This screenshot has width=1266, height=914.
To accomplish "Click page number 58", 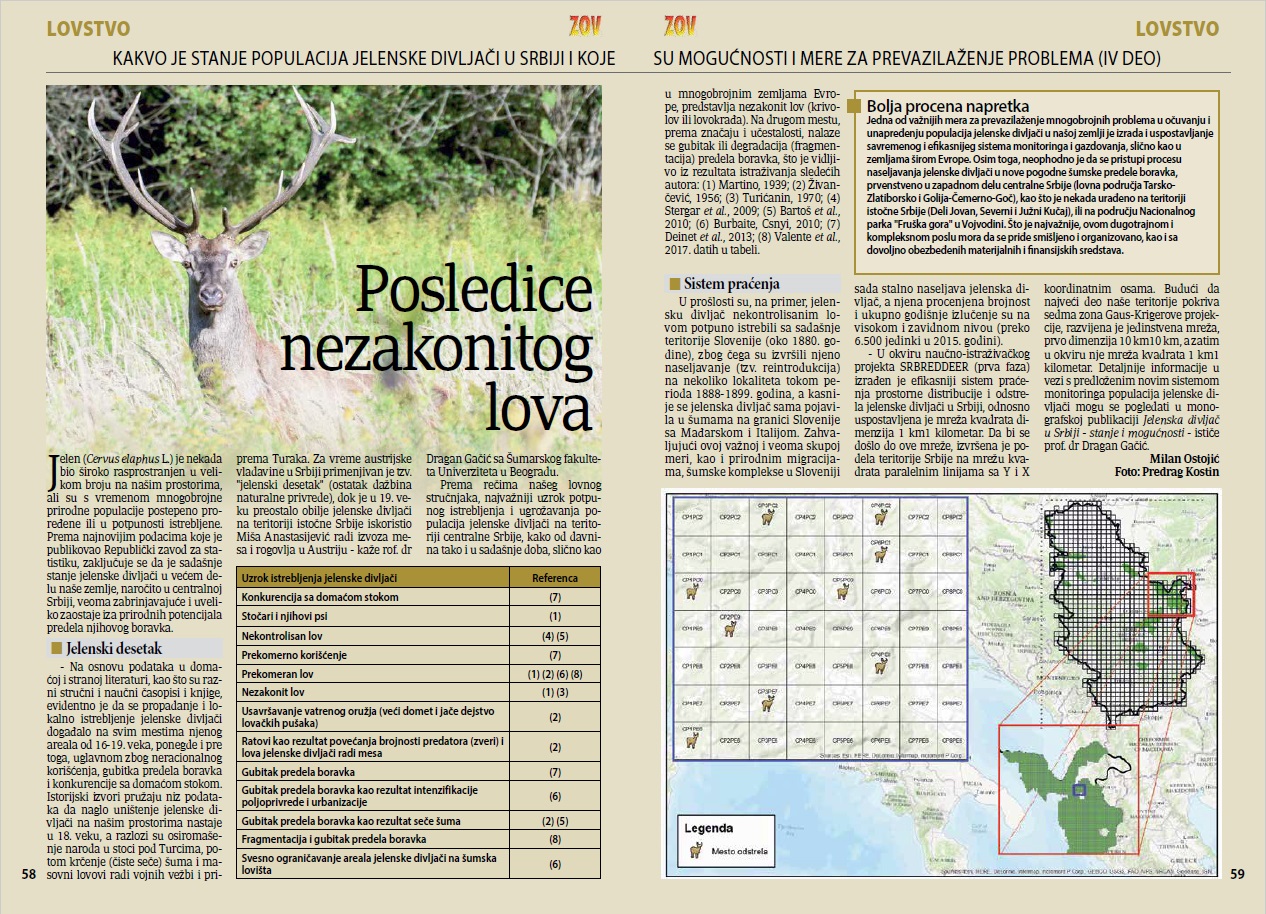I will pyautogui.click(x=28, y=873).
